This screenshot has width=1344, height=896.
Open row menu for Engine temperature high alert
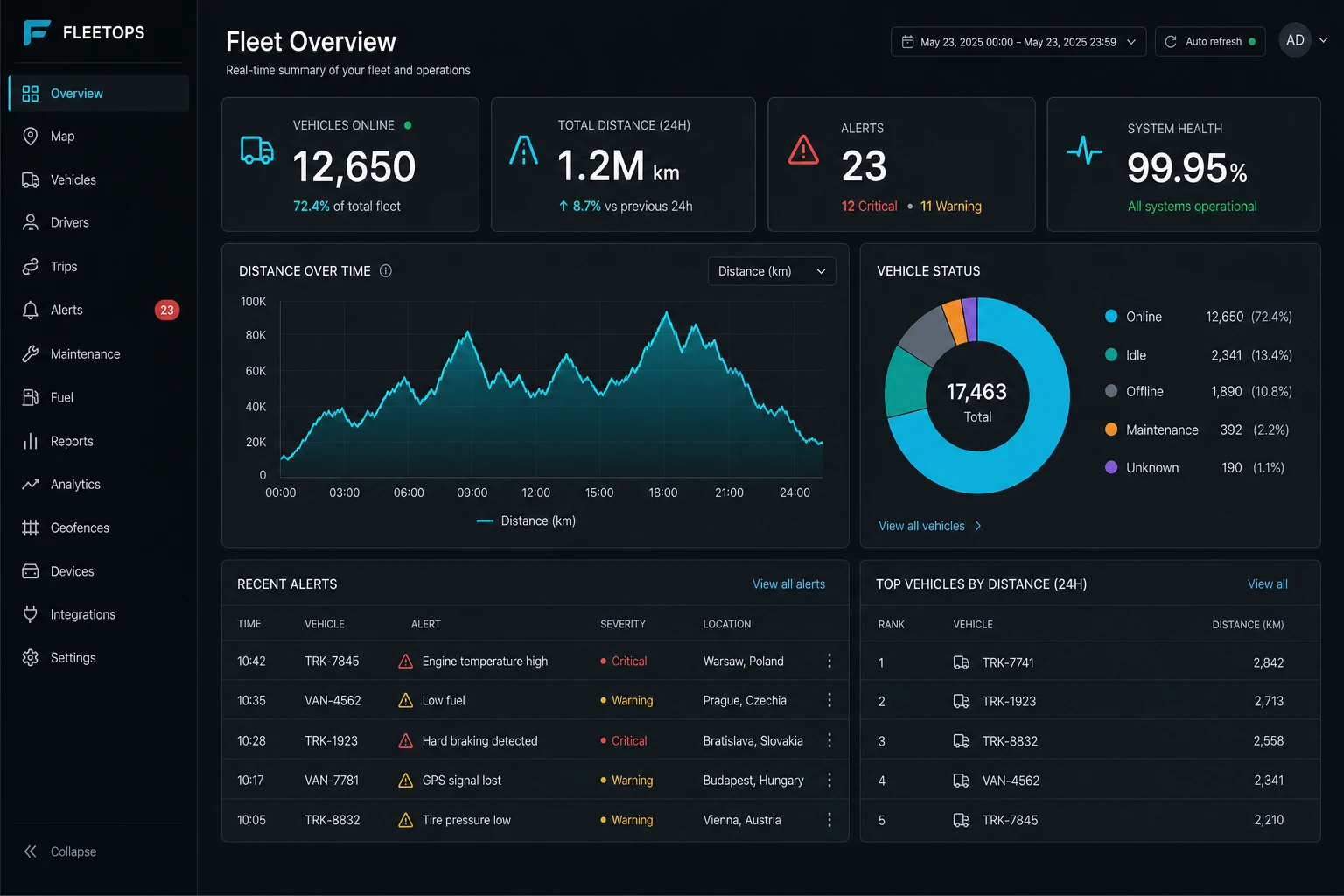829,661
